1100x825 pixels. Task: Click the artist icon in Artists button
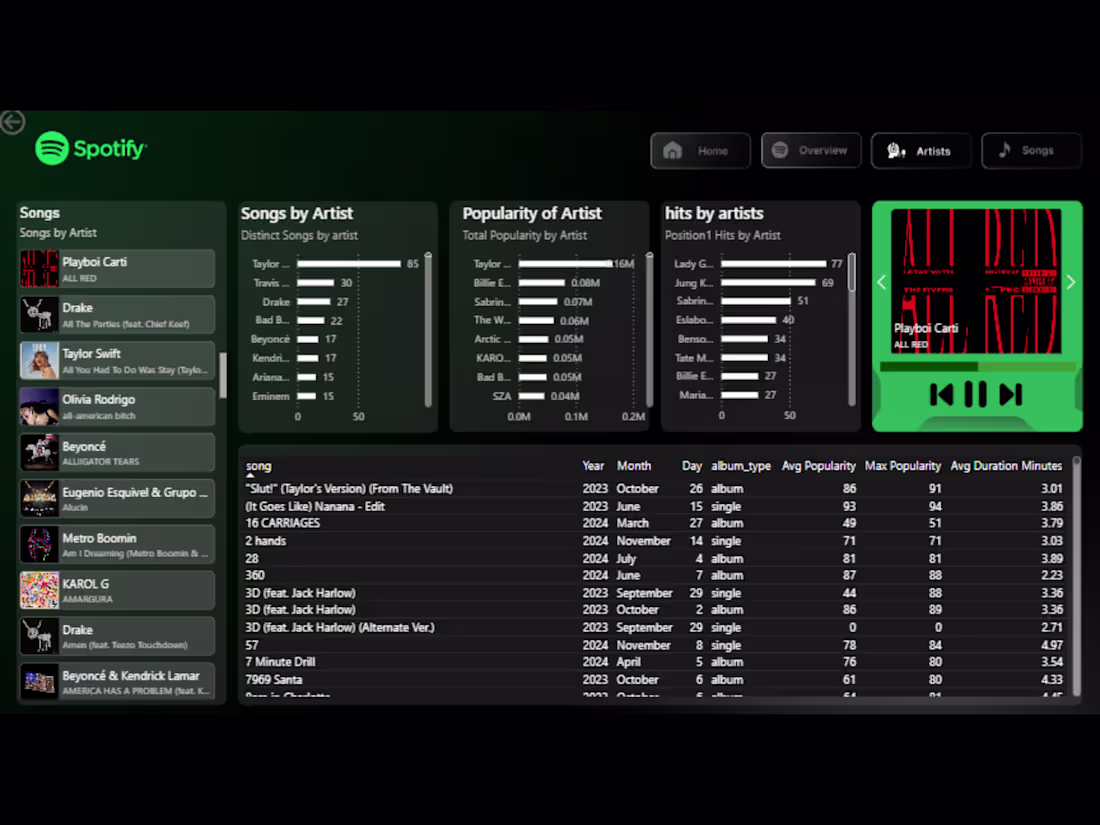pyautogui.click(x=896, y=150)
